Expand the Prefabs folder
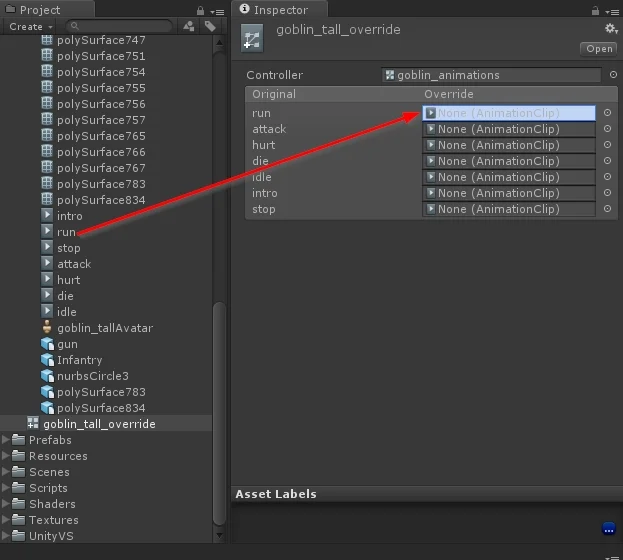The image size is (623, 560). [x=8, y=440]
